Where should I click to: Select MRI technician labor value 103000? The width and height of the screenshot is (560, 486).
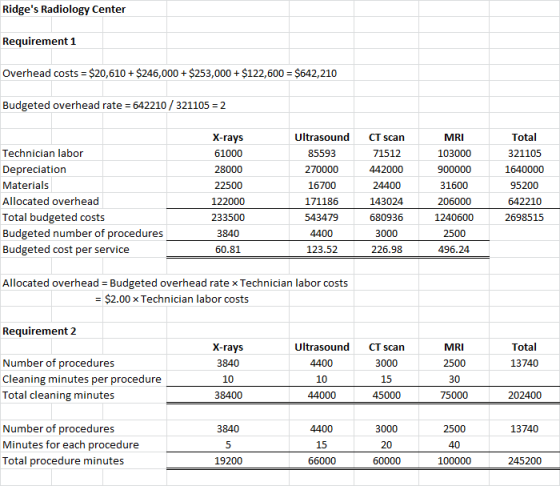coord(454,154)
